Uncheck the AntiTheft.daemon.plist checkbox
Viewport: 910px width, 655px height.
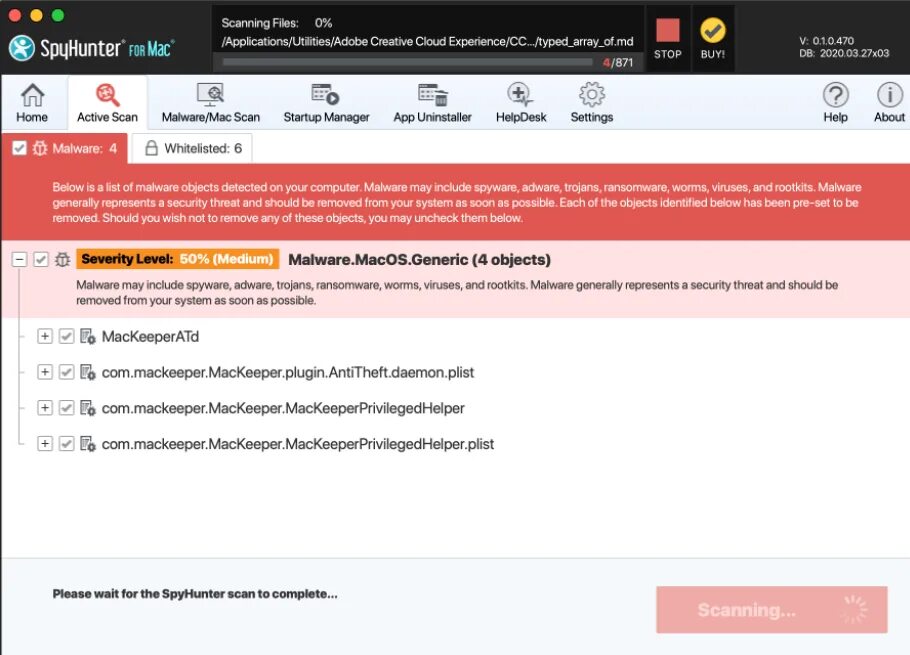(x=67, y=372)
